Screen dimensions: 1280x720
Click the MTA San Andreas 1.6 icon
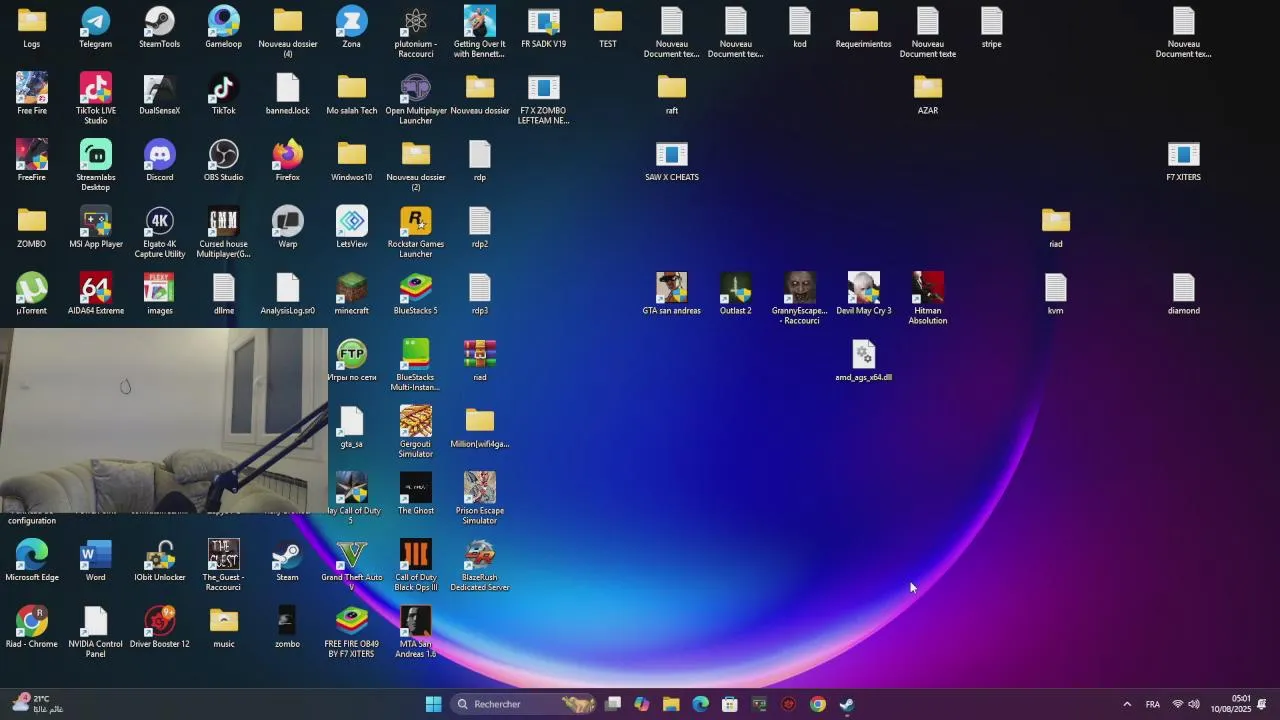[416, 632]
